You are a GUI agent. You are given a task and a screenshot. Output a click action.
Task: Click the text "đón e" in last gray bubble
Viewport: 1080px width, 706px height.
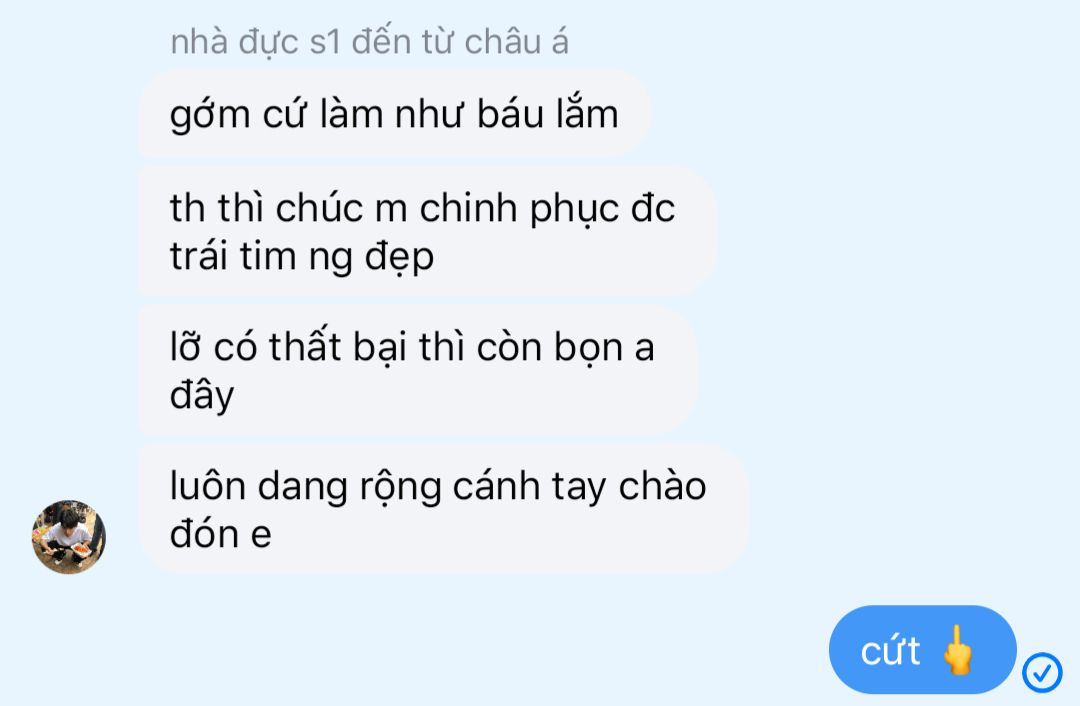220,534
